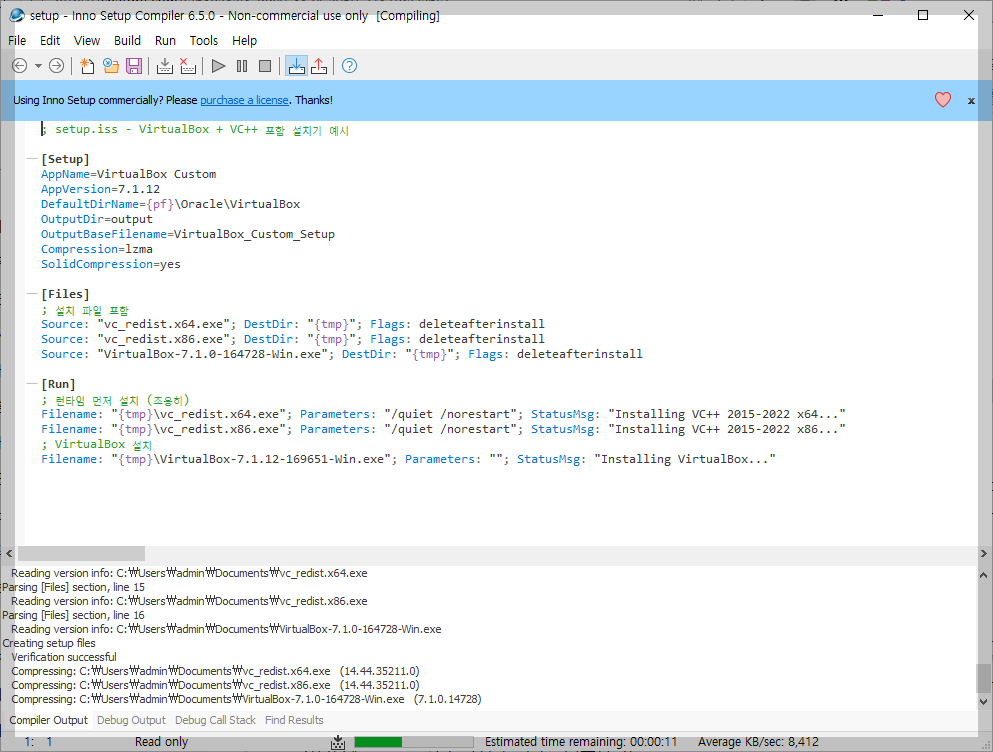Click the Terminate stop square
Screen dimensions: 993x752
coord(265,66)
